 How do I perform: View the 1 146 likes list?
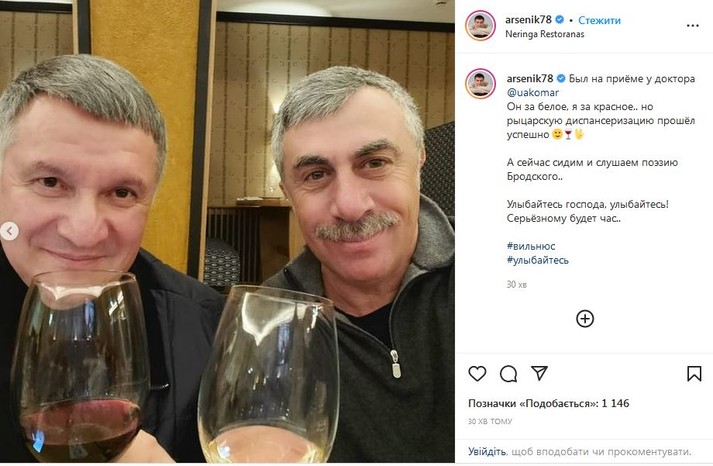[x=548, y=403]
